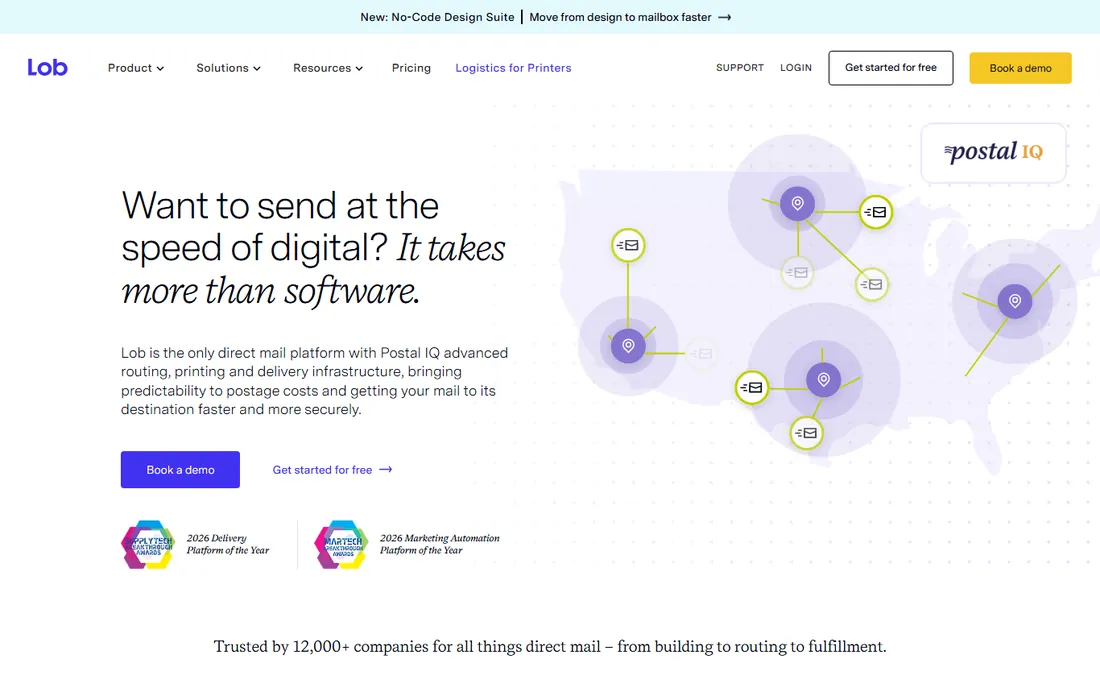Open the Logistics for Printers nav item
The height and width of the screenshot is (688, 1100).
tap(514, 68)
